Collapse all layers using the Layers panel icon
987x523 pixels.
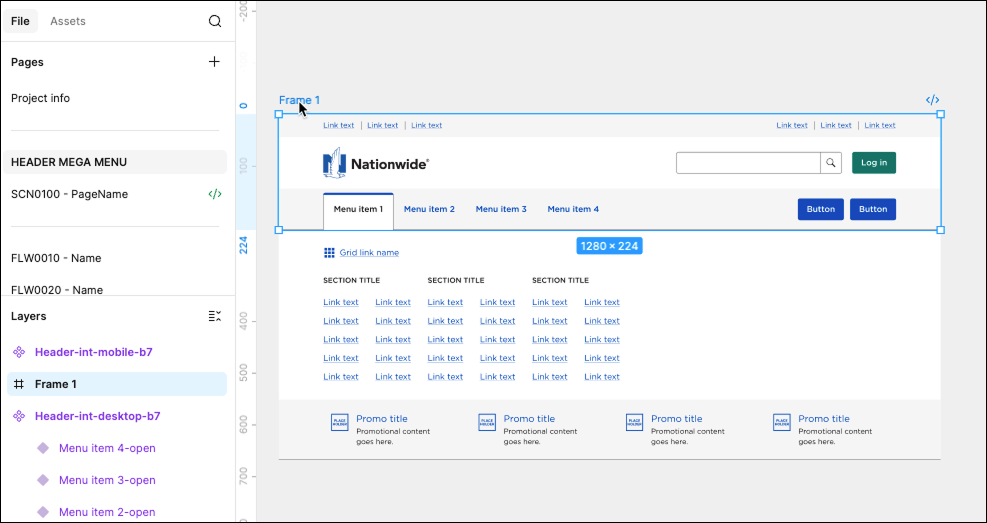215,316
